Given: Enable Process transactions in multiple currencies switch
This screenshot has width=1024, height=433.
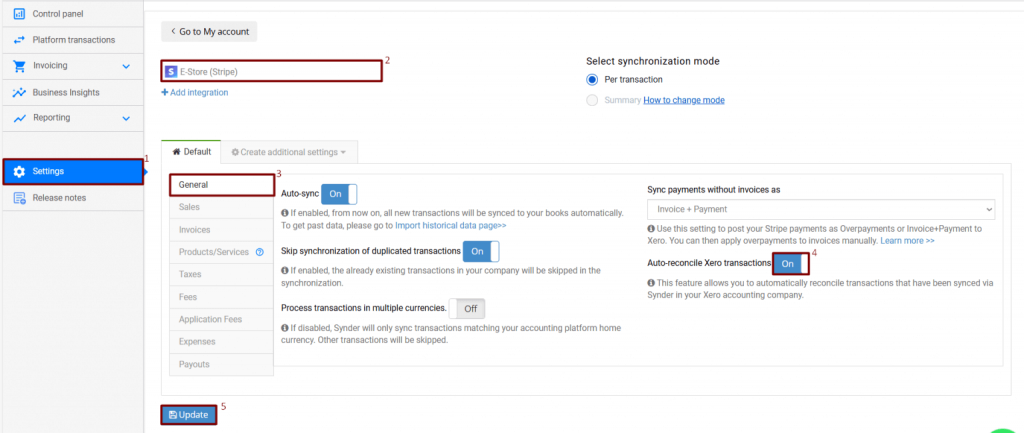Looking at the screenshot, I should click(467, 308).
